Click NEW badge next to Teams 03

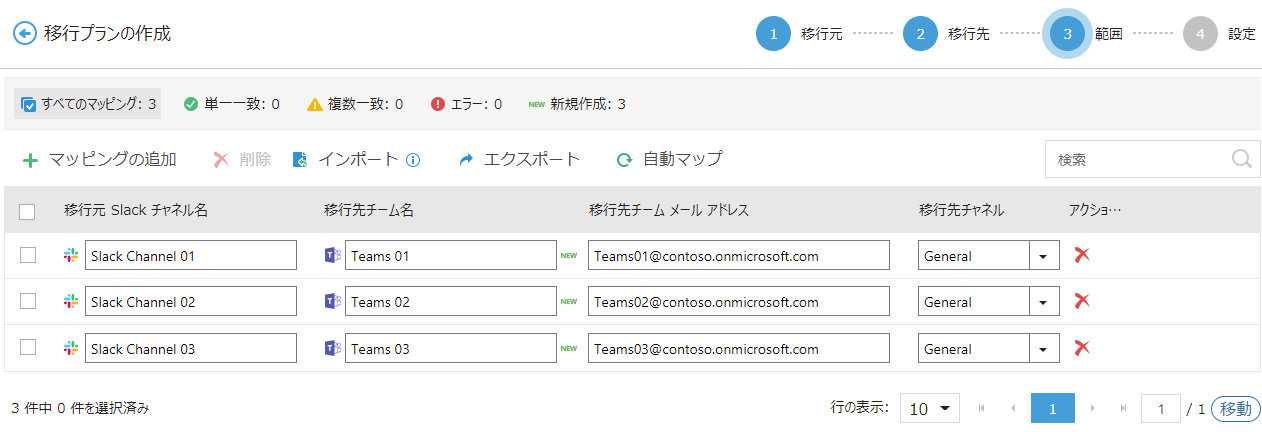click(x=569, y=348)
